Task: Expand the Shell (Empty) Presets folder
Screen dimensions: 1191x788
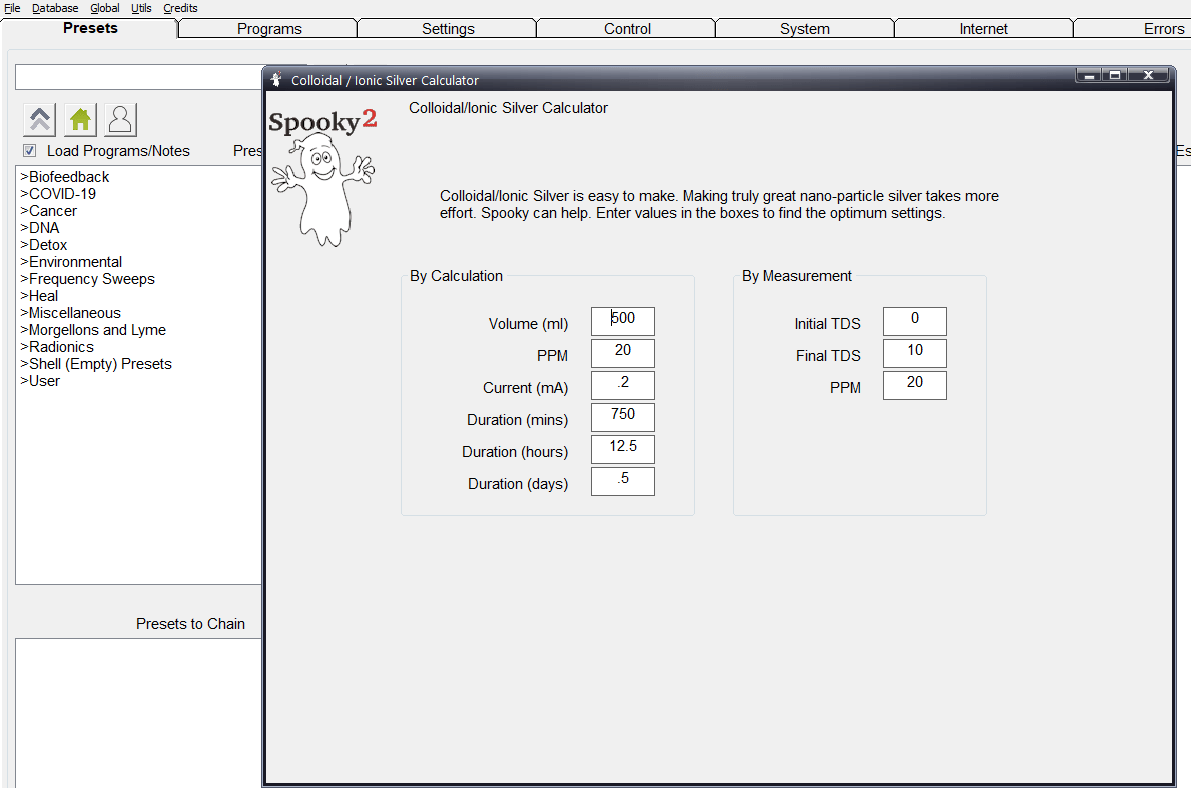Action: [96, 364]
